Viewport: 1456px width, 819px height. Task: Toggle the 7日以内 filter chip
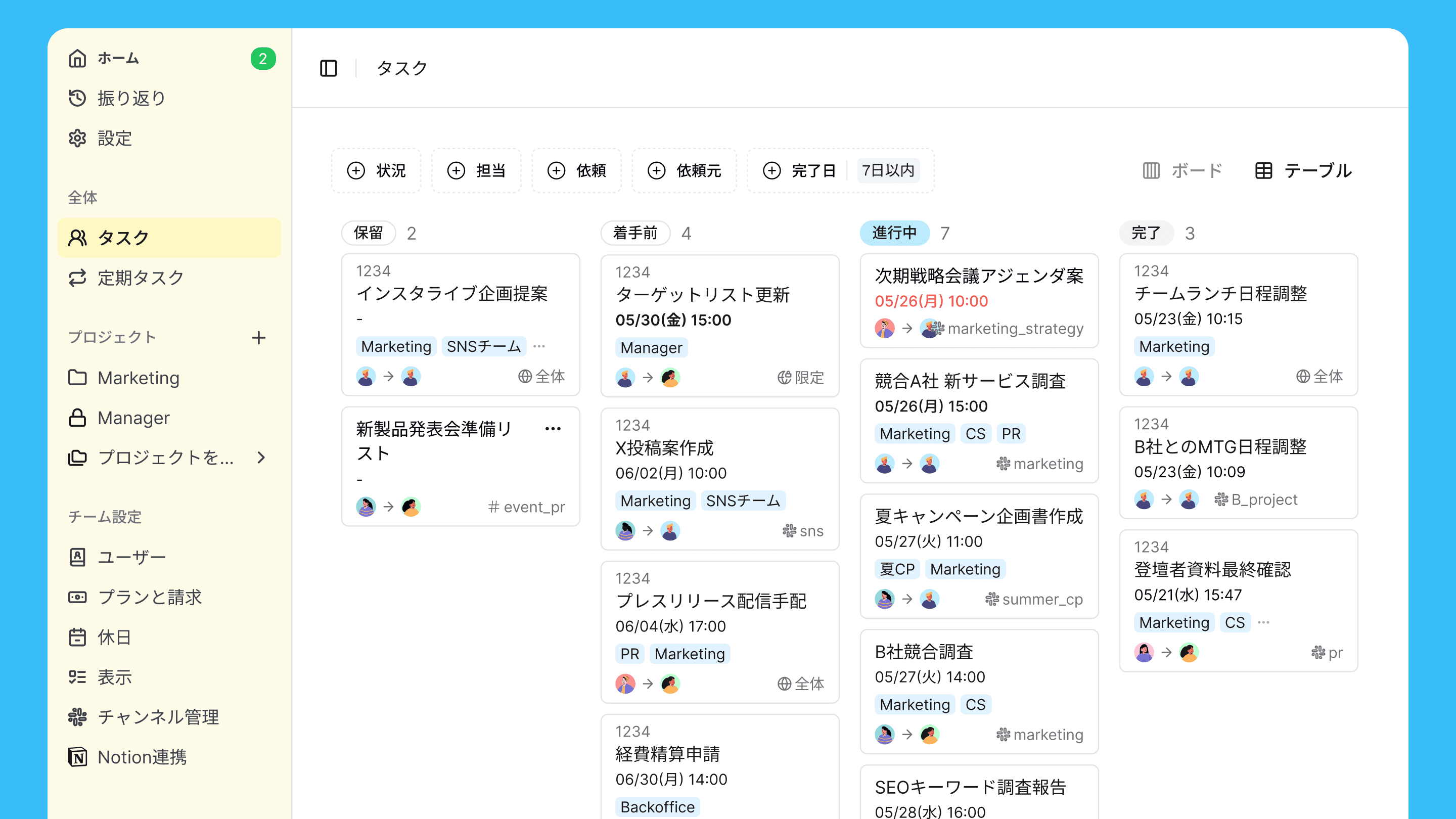coord(888,171)
